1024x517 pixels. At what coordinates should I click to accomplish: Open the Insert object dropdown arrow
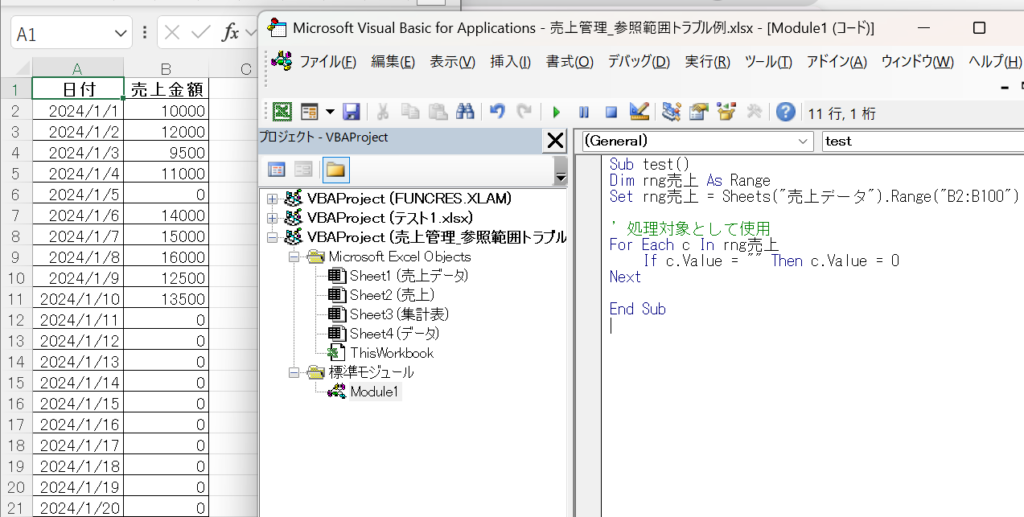coord(330,112)
